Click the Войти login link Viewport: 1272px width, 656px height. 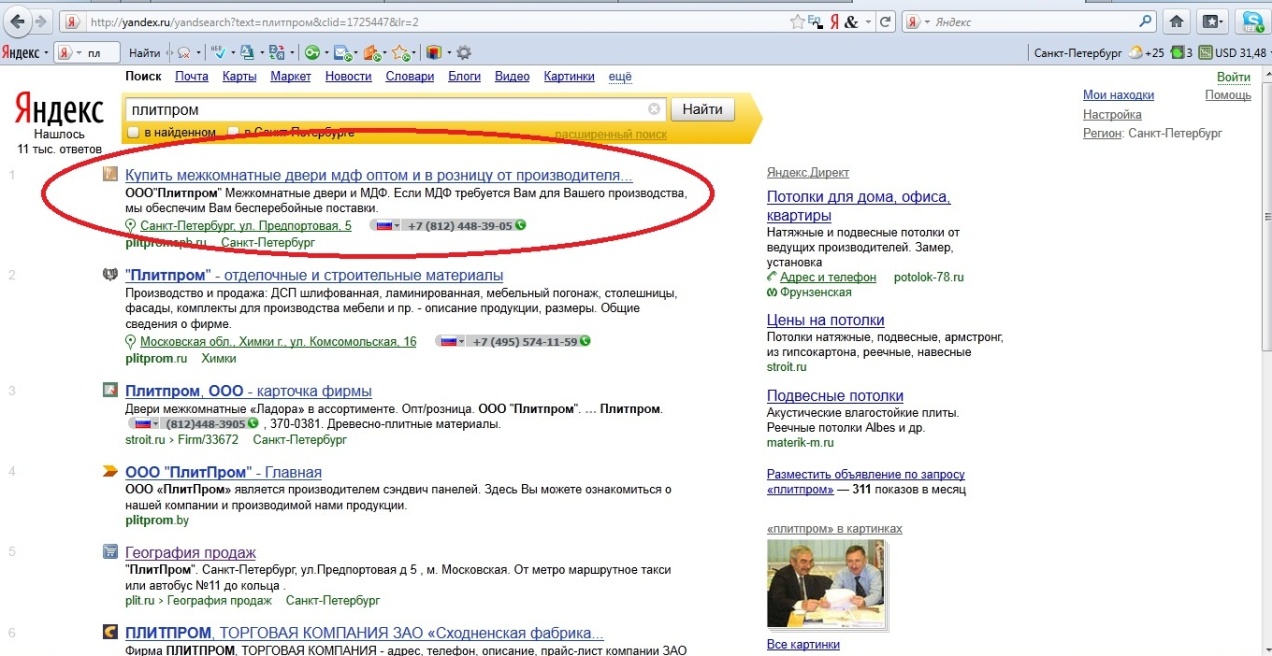point(1234,77)
